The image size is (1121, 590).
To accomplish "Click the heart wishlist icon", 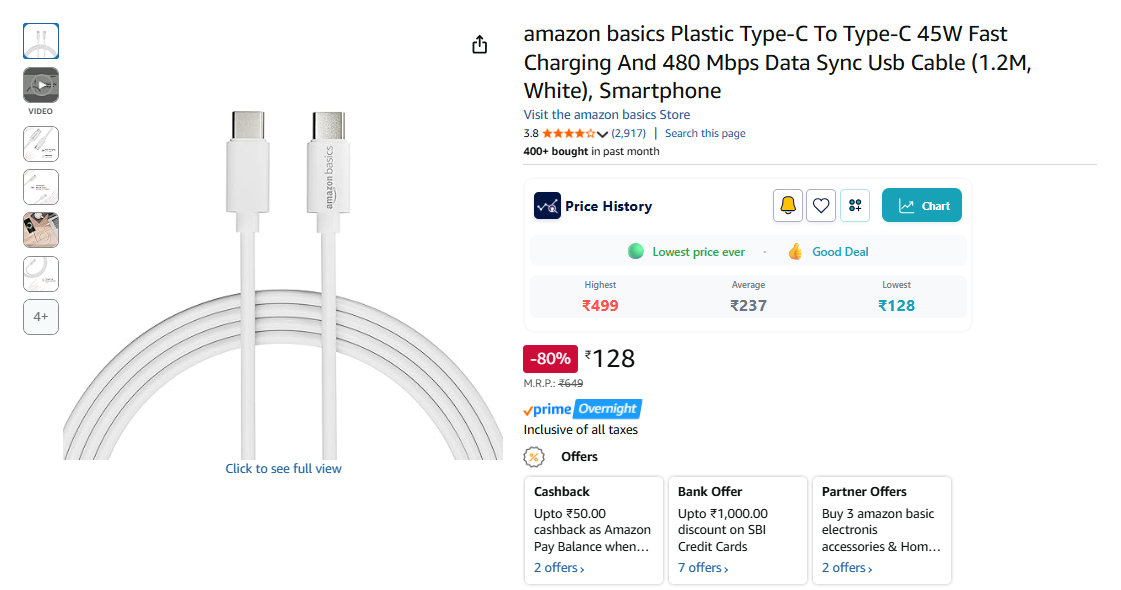I will pyautogui.click(x=821, y=206).
